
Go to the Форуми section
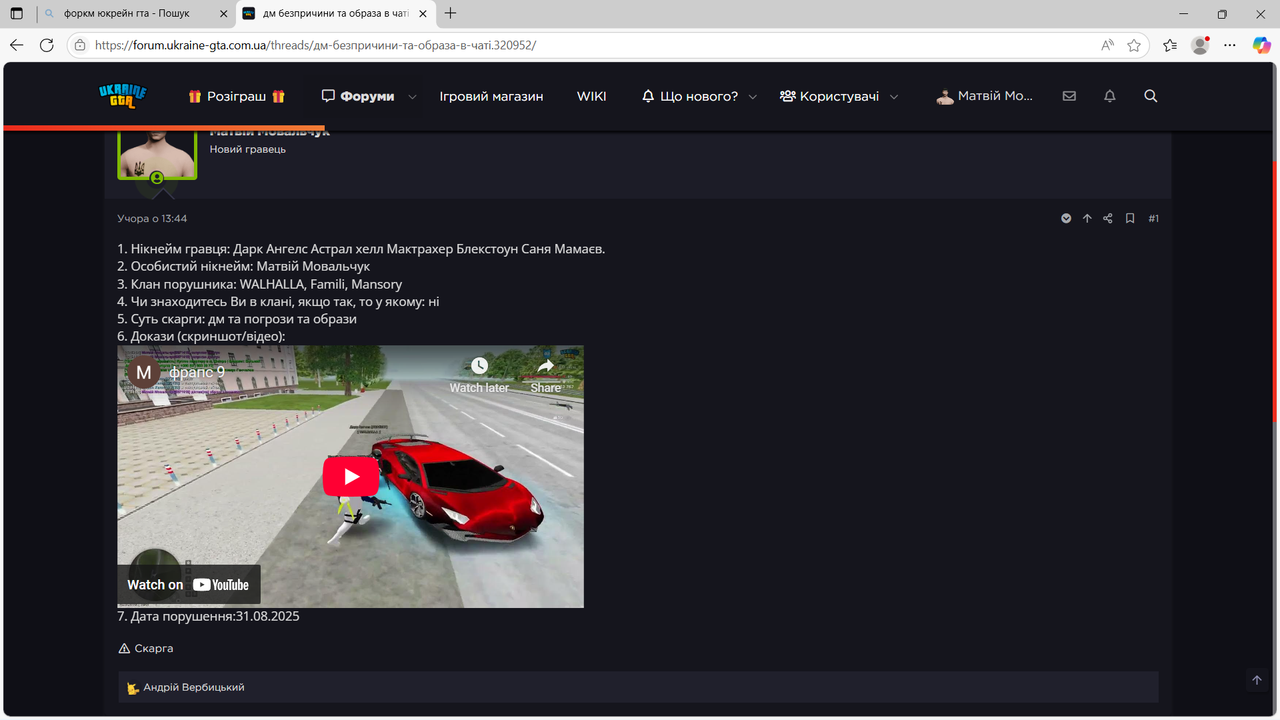(358, 96)
